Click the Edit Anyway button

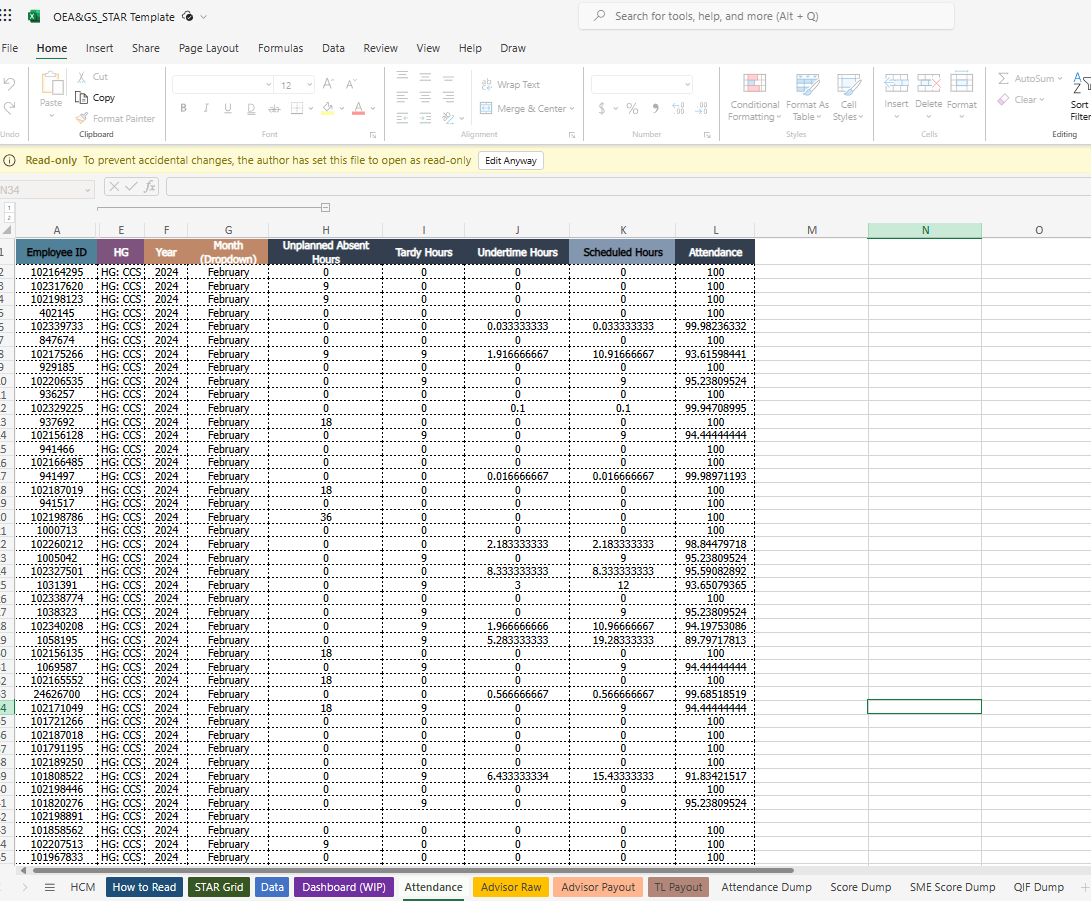511,161
